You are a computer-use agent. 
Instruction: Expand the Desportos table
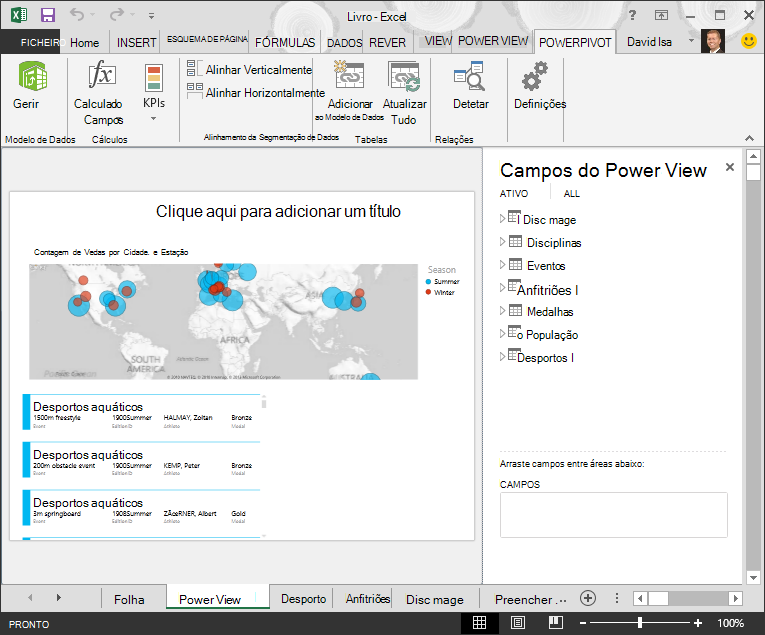[x=503, y=357]
